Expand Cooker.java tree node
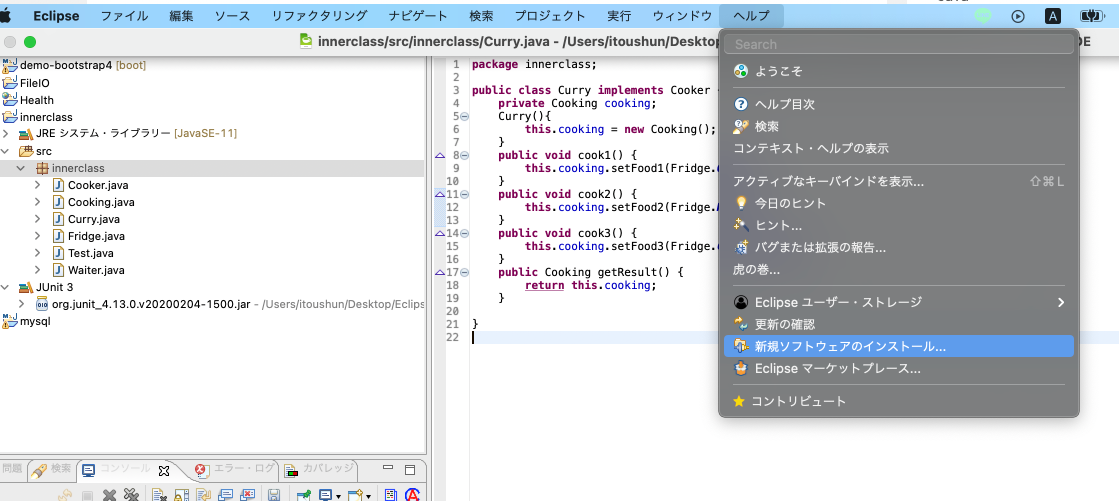The width and height of the screenshot is (1119, 501). point(37,185)
